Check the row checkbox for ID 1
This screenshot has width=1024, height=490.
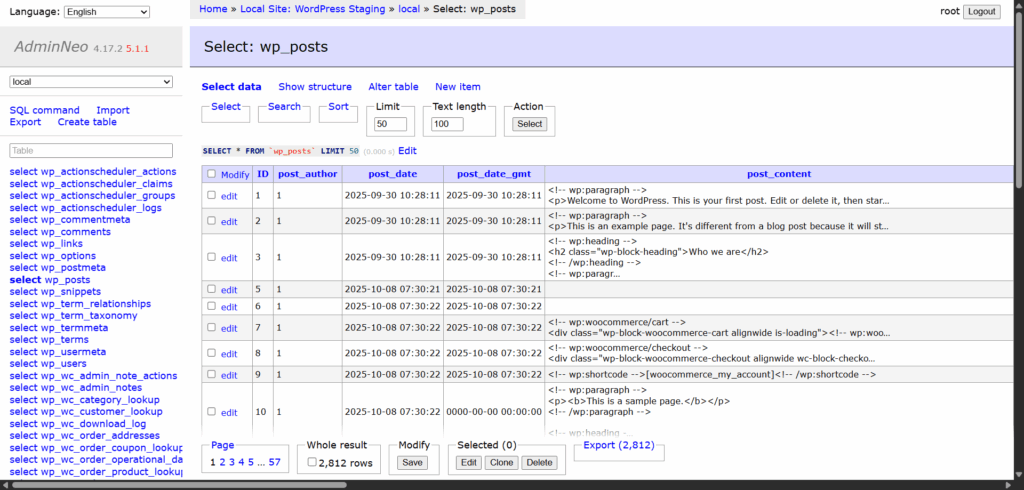[x=211, y=196]
